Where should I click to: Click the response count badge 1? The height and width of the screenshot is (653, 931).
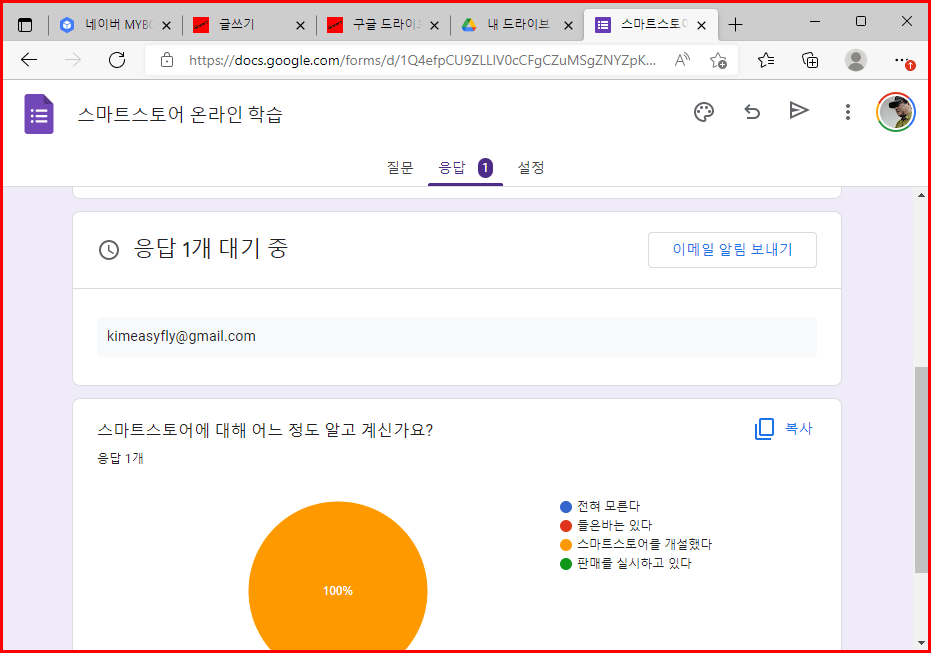click(x=485, y=168)
